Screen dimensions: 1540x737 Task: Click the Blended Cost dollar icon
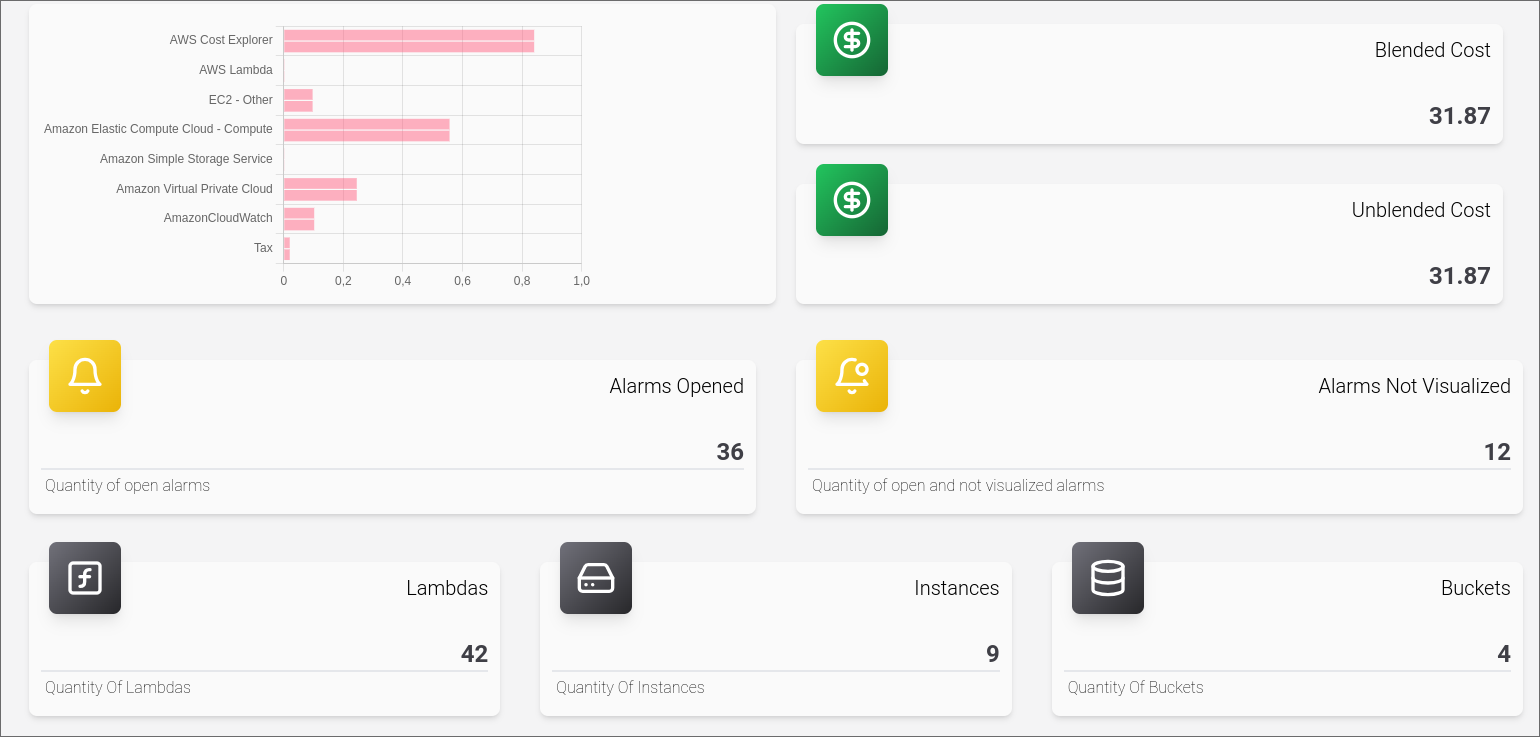pos(852,40)
